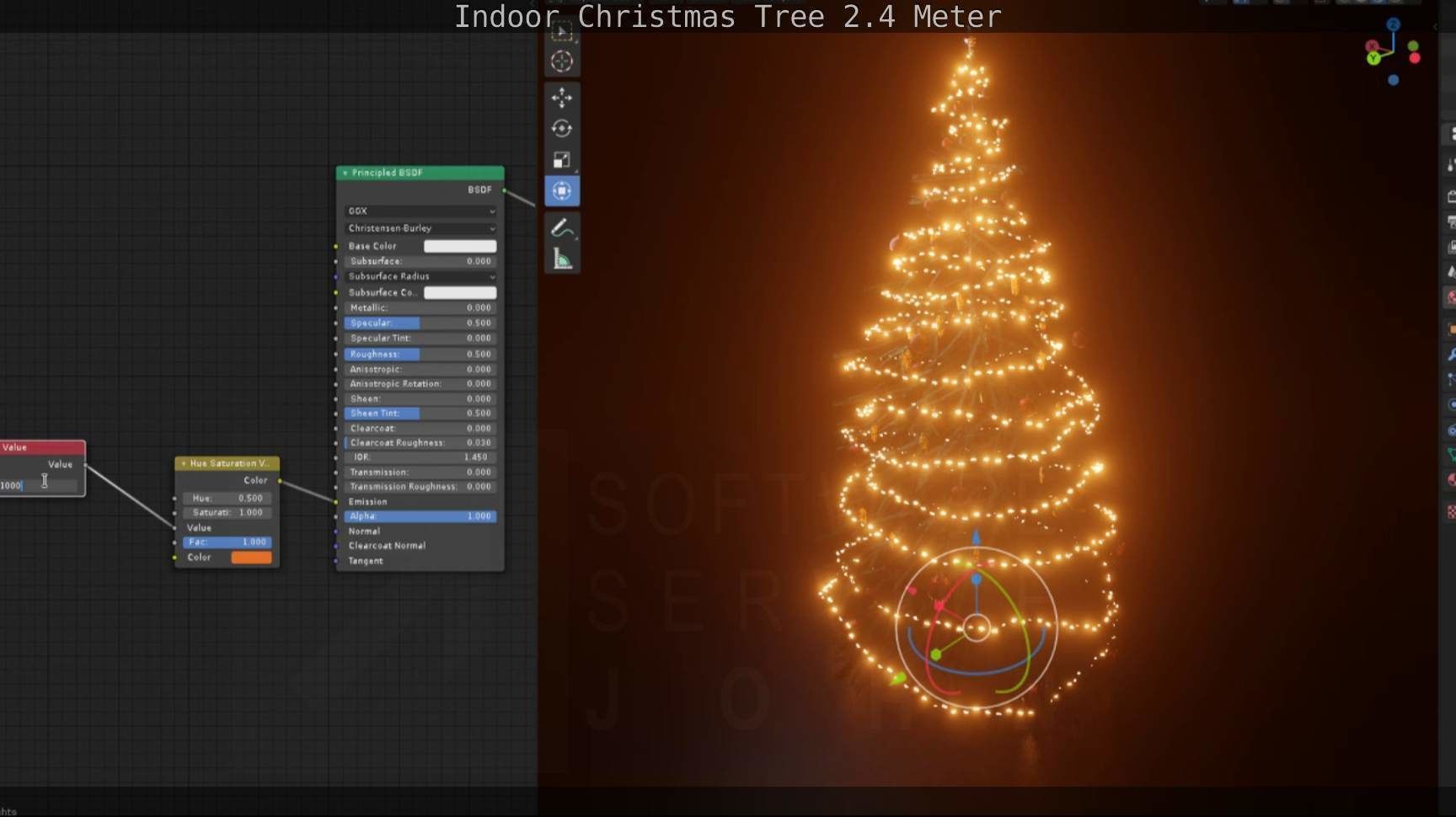The image size is (1456, 817).
Task: Collapse the Principled BSDF node
Action: click(345, 173)
